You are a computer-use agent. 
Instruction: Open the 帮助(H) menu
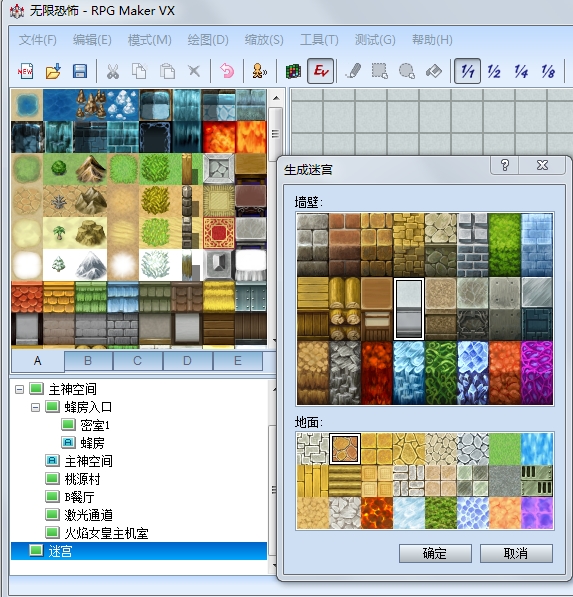[x=432, y=40]
